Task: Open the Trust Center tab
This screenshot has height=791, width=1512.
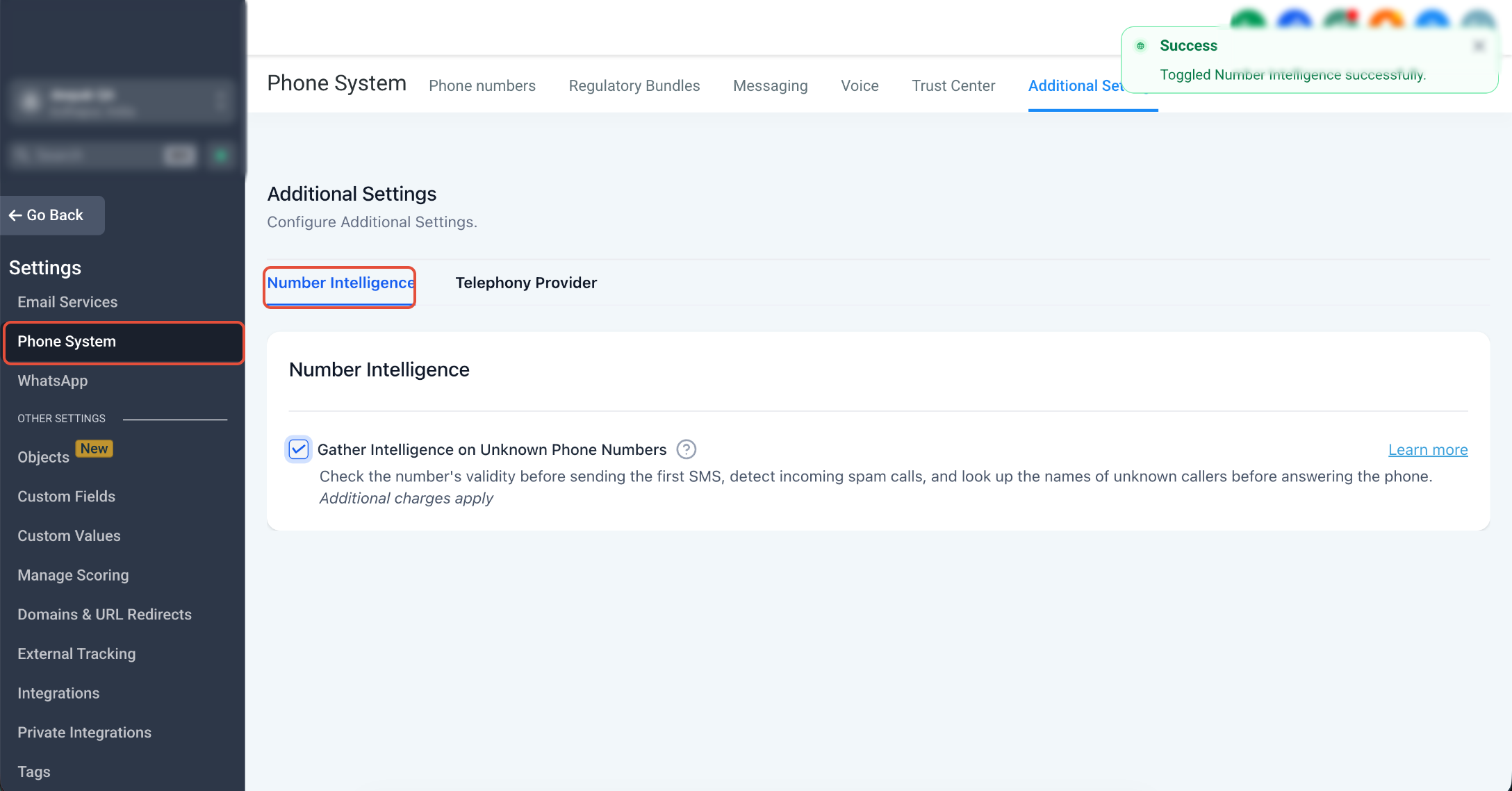Action: pos(953,85)
